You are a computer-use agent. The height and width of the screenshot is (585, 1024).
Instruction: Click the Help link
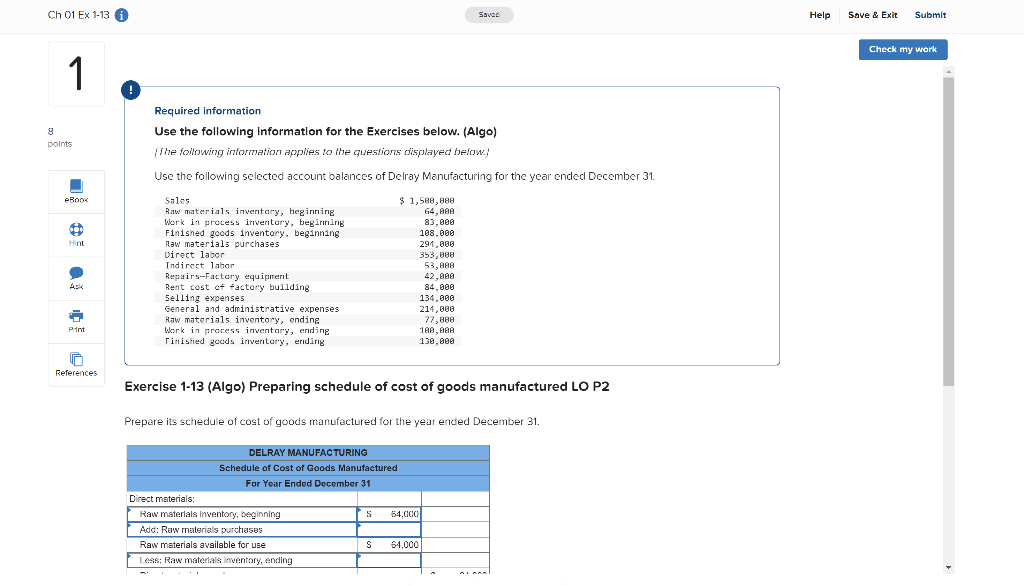pyautogui.click(x=820, y=15)
